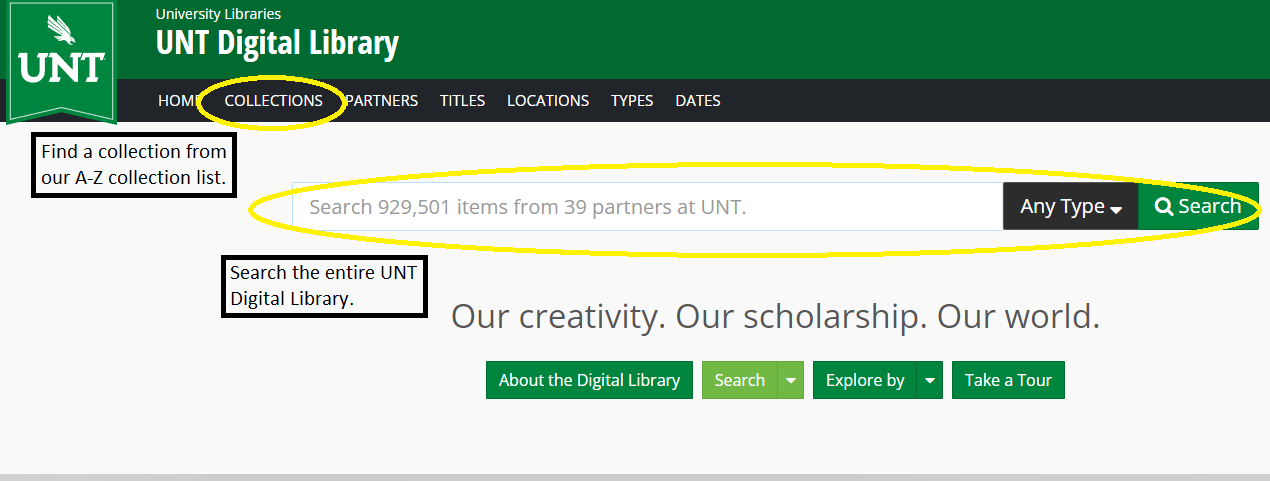Click into the main search text field
This screenshot has width=1270, height=481.
[x=646, y=207]
